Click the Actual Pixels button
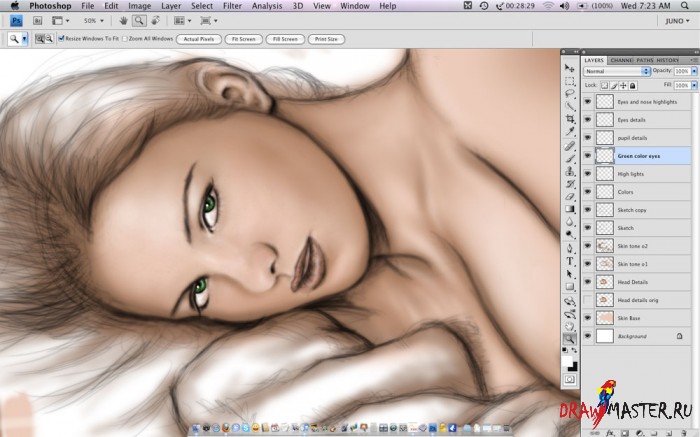Image resolution: width=700 pixels, height=437 pixels. [x=199, y=39]
